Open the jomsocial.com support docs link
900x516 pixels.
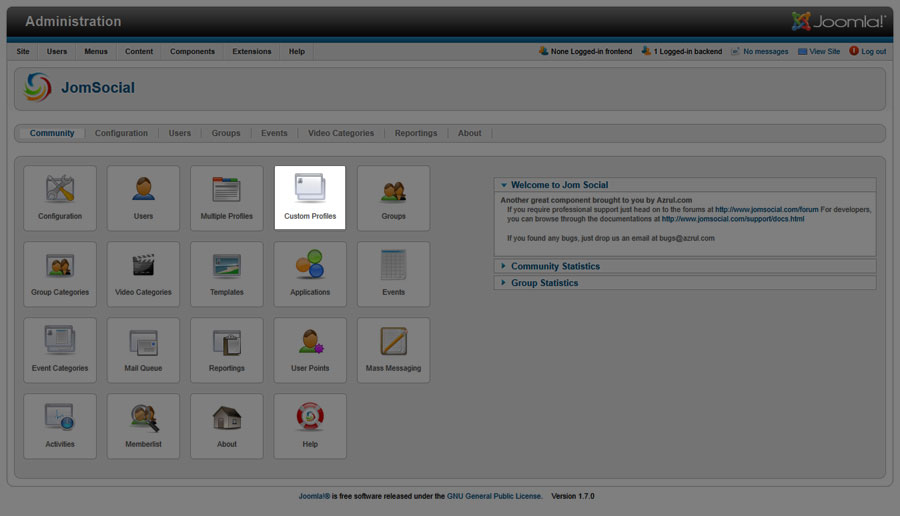point(733,219)
